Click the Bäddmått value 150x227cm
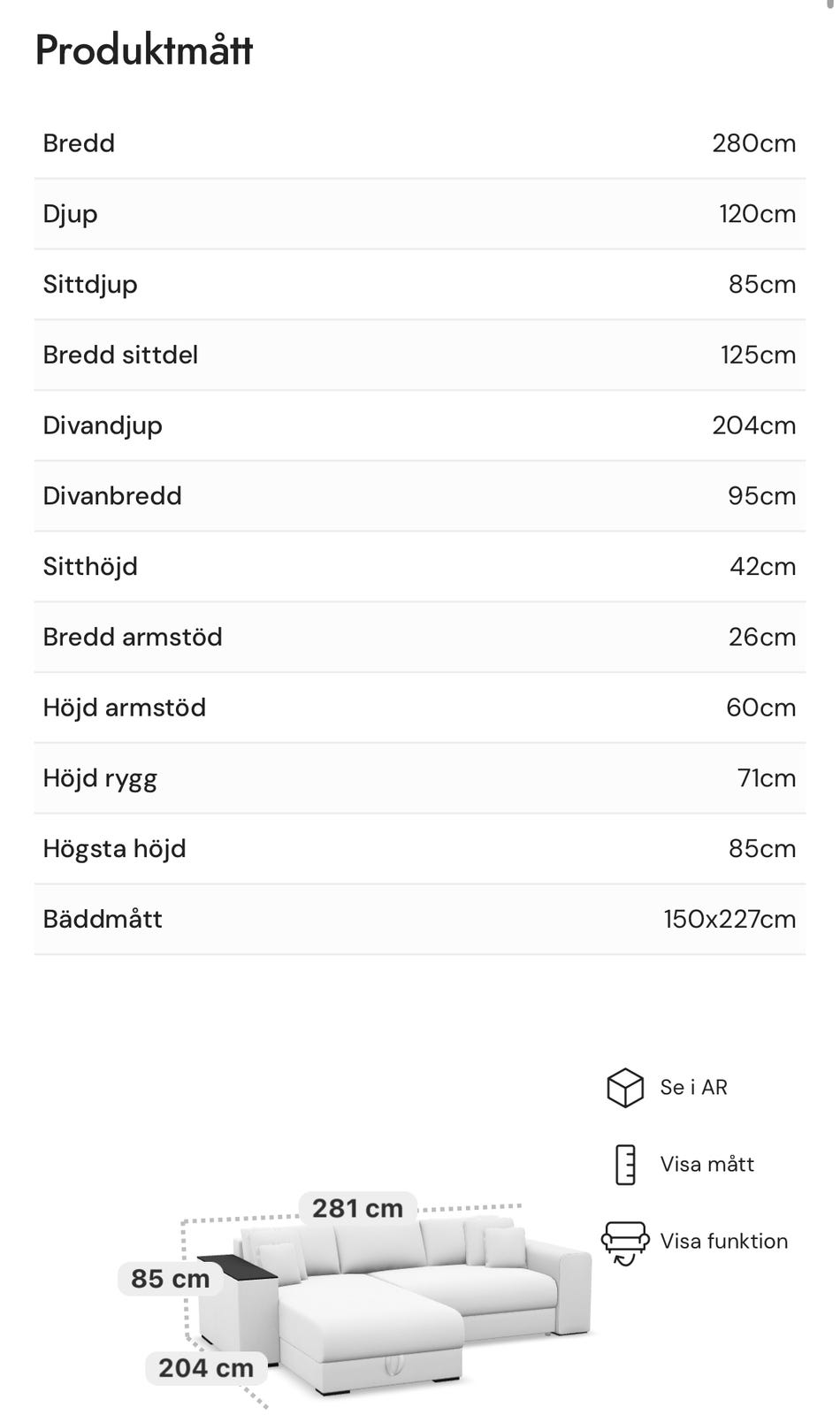840x1415 pixels. (729, 919)
